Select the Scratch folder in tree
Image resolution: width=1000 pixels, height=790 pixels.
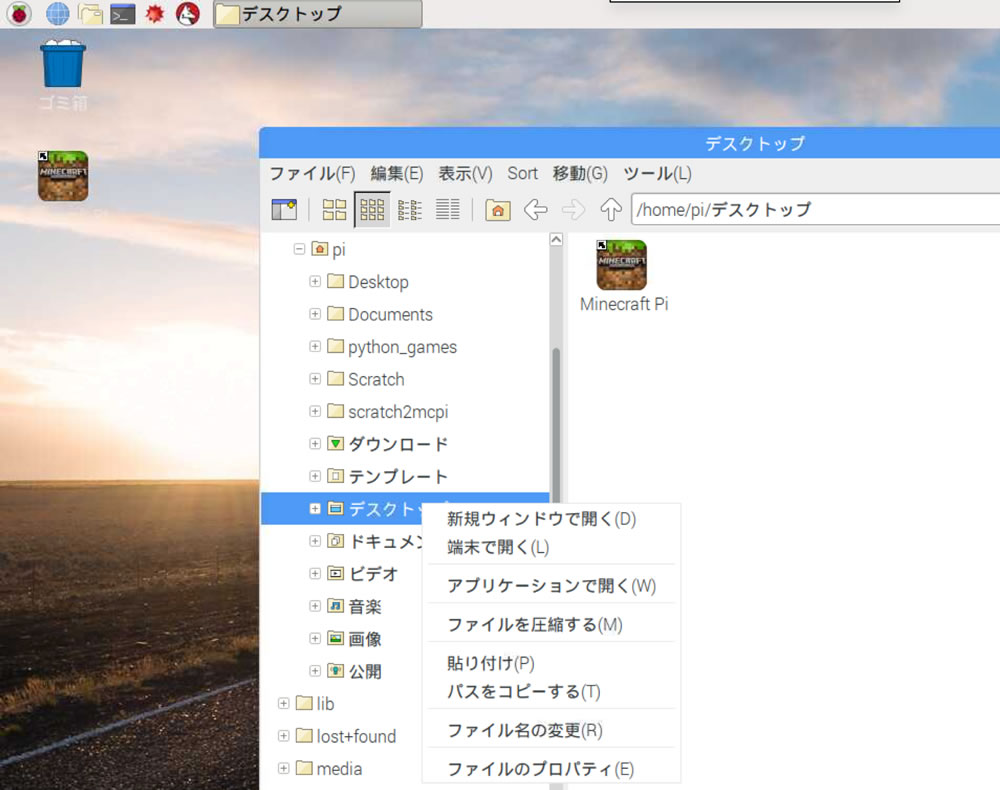click(x=365, y=379)
